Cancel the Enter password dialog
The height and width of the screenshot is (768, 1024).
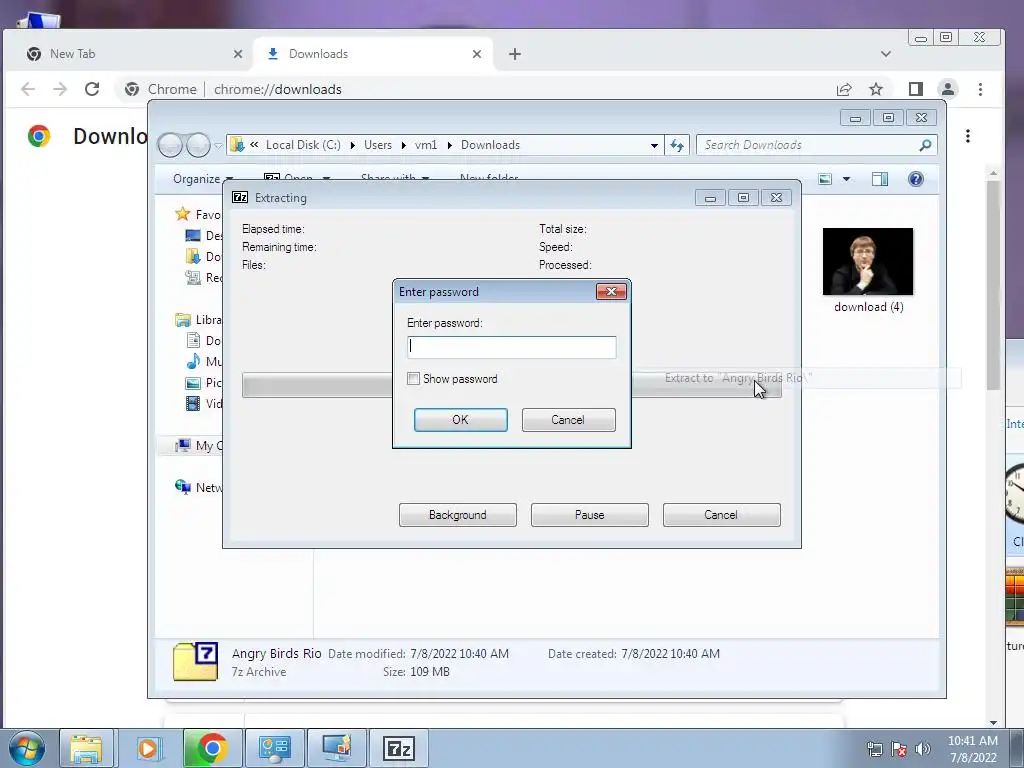pos(568,420)
